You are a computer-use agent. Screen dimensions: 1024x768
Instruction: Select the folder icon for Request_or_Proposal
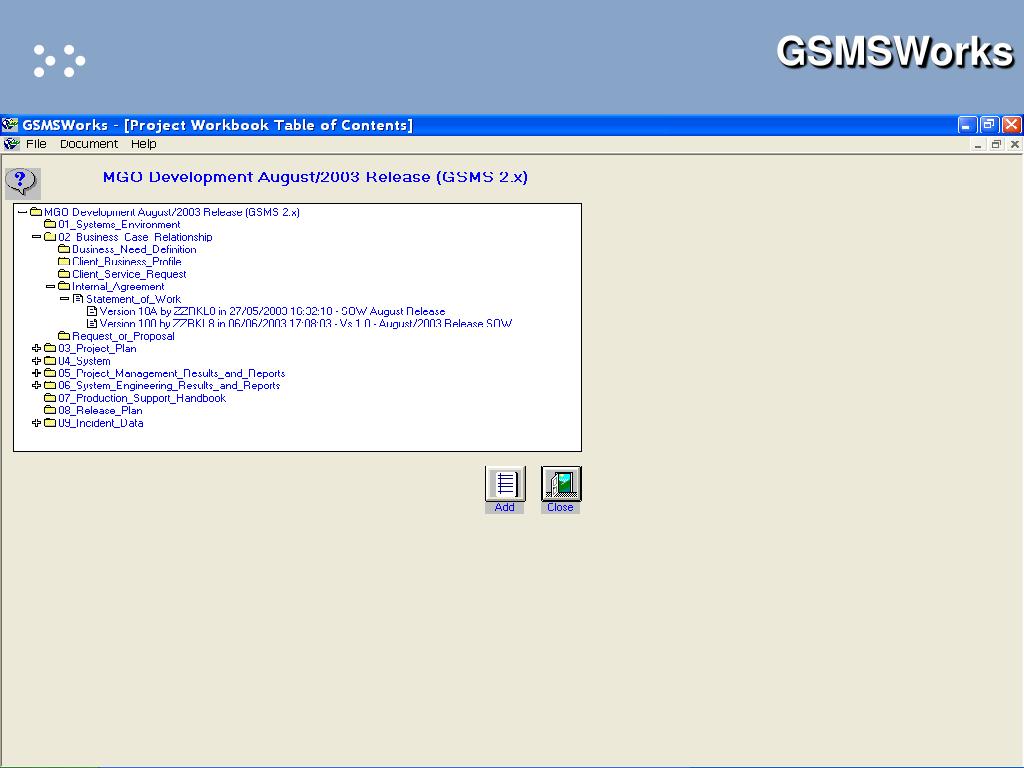[x=64, y=336]
